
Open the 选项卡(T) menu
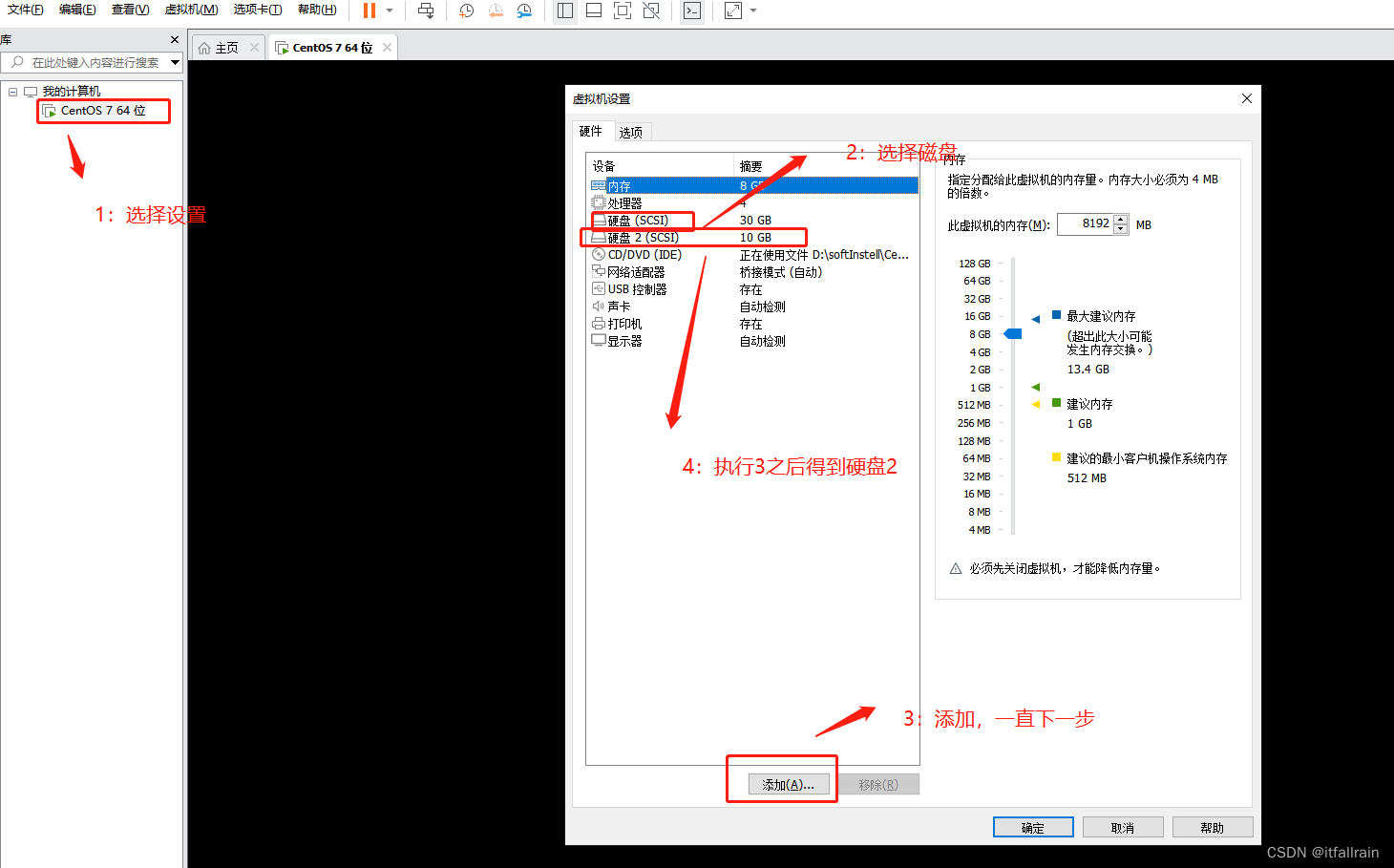click(x=258, y=10)
